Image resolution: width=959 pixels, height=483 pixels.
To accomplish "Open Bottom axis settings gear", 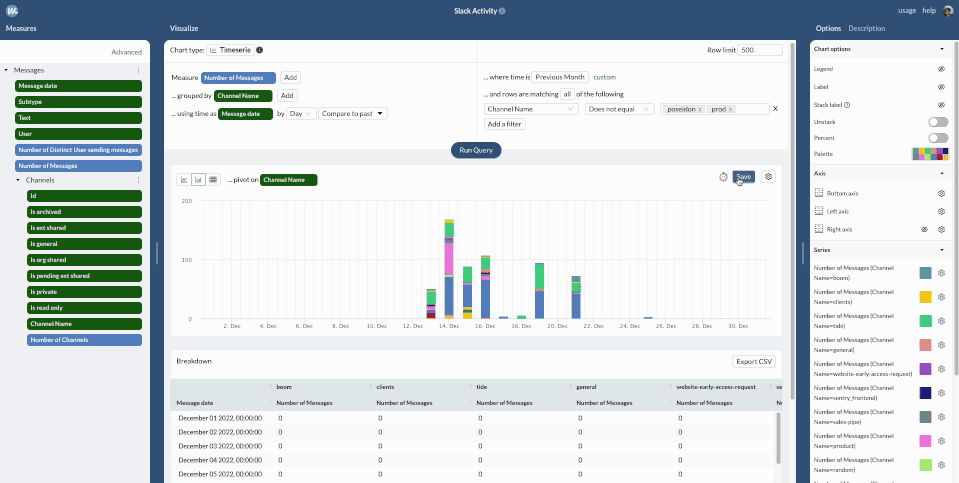I will click(942, 193).
